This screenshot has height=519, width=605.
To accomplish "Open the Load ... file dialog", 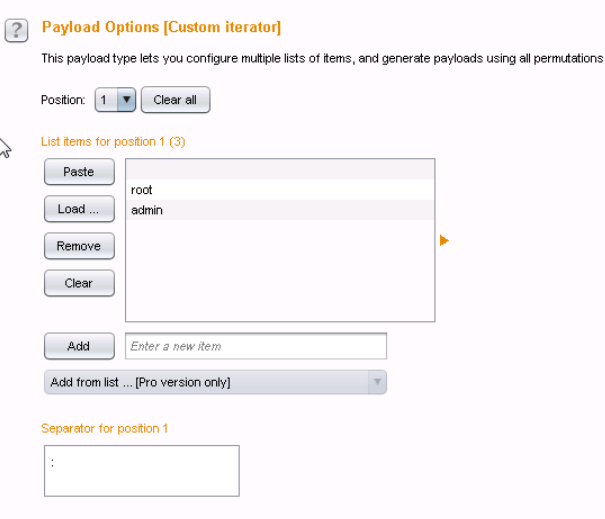I will pyautogui.click(x=79, y=209).
